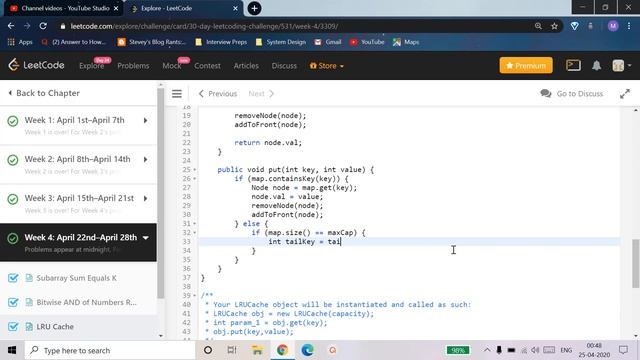Open File Explorer from taskbar
Image resolution: width=640 pixels, height=360 pixels.
[257, 350]
